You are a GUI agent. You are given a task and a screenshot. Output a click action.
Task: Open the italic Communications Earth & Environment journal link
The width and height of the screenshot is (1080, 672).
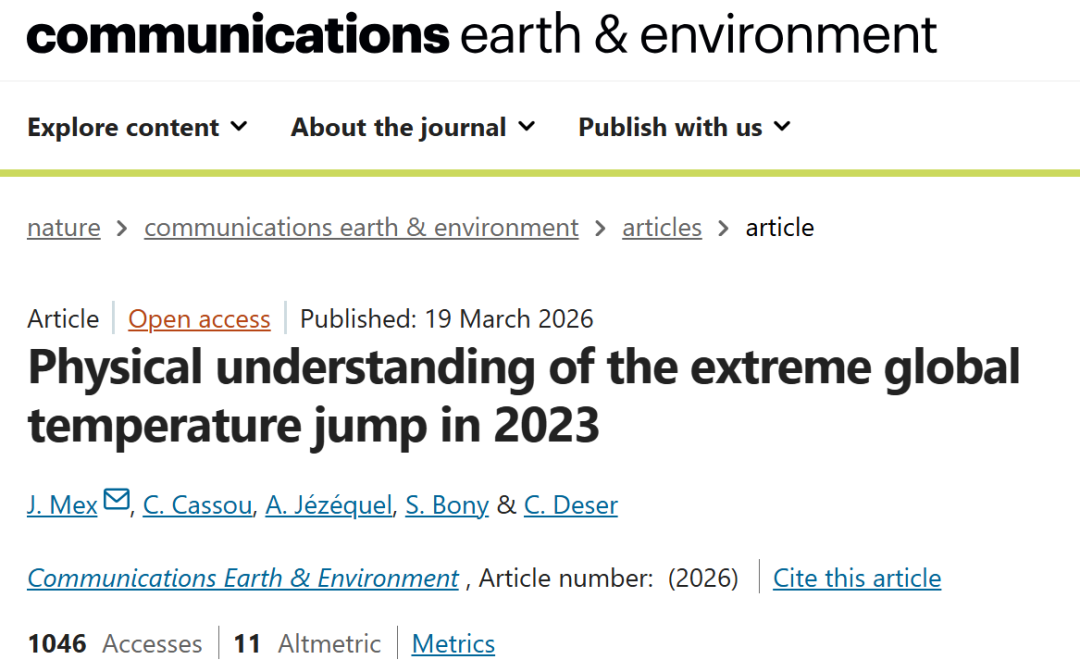[x=243, y=578]
